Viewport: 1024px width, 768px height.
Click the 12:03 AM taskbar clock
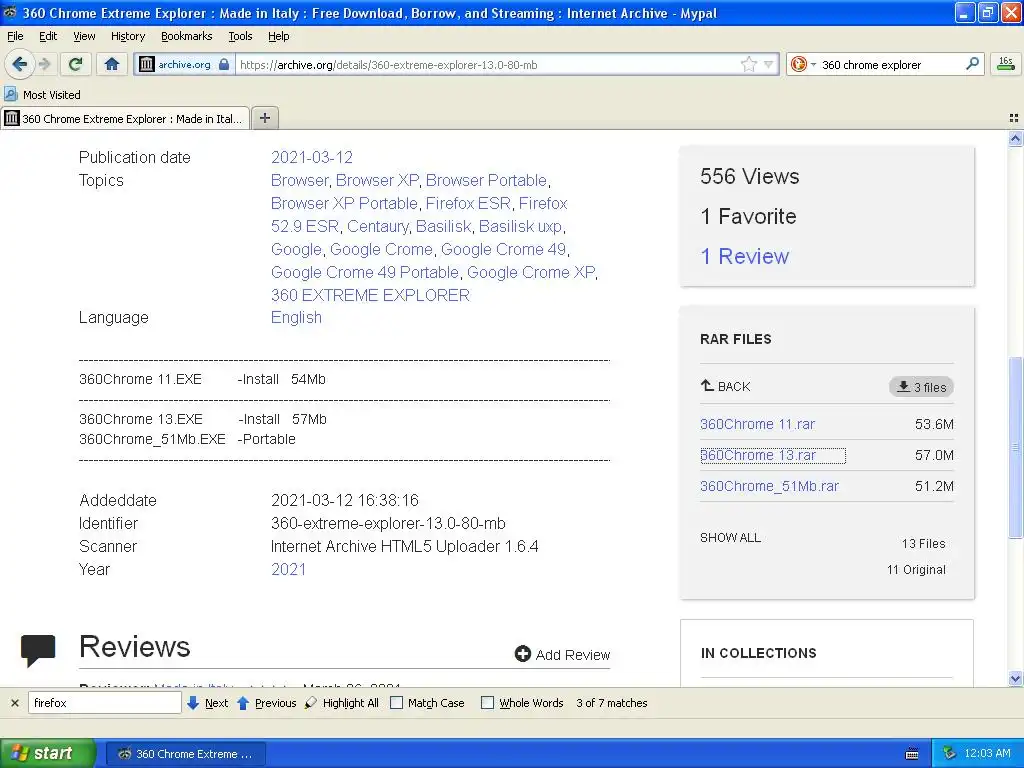pos(987,753)
